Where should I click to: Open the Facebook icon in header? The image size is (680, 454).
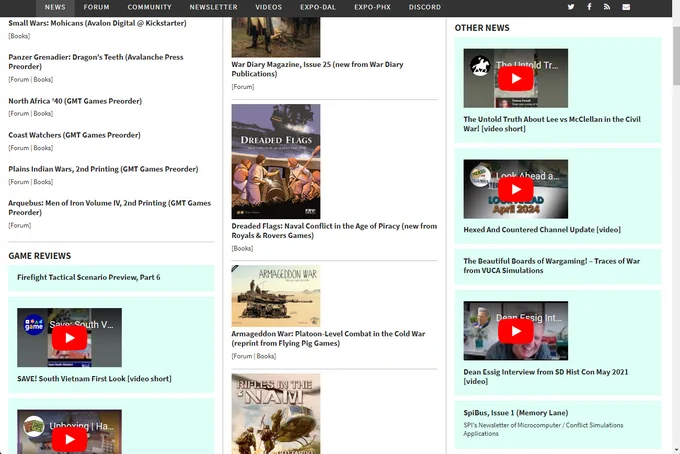pyautogui.click(x=589, y=7)
